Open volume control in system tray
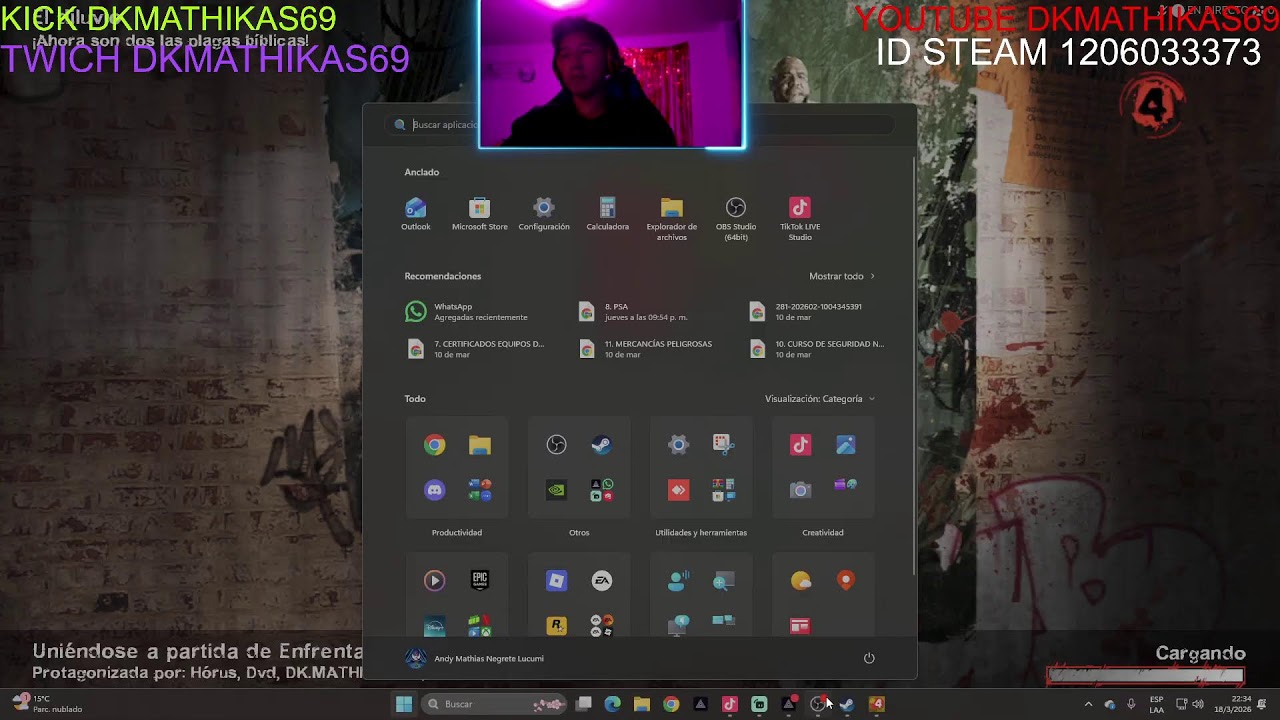The height and width of the screenshot is (720, 1280). click(x=1198, y=704)
